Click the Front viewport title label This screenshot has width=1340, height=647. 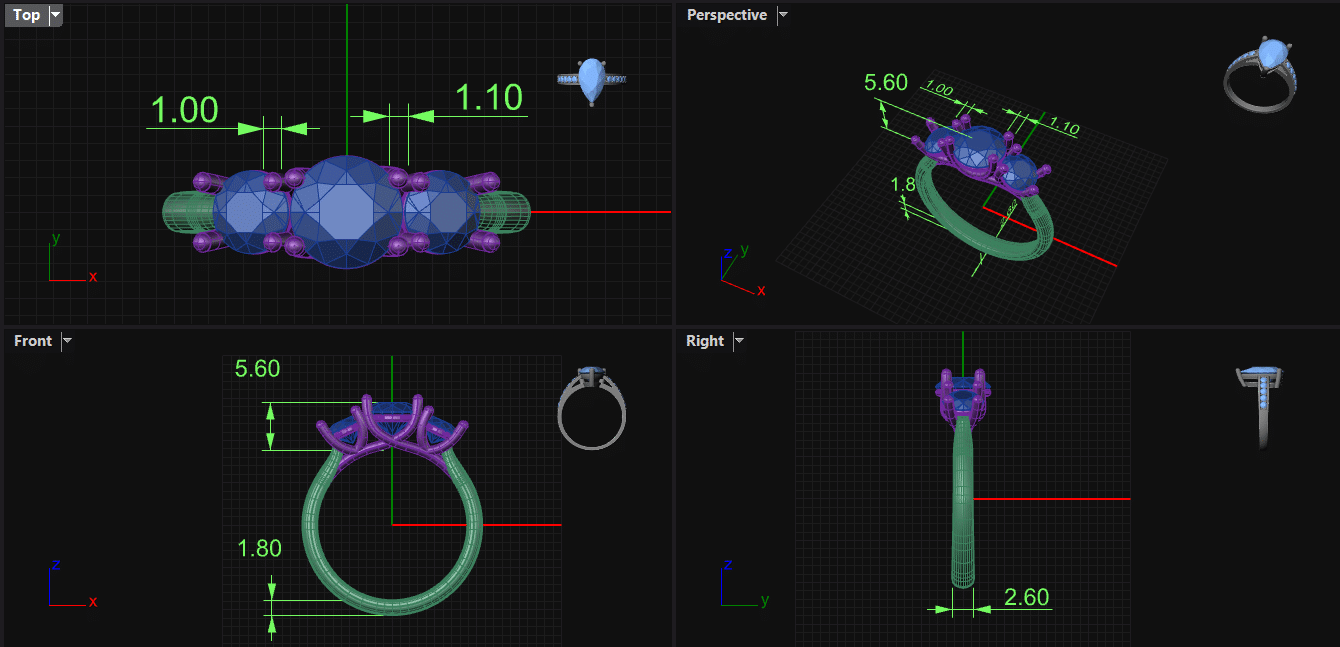click(33, 341)
